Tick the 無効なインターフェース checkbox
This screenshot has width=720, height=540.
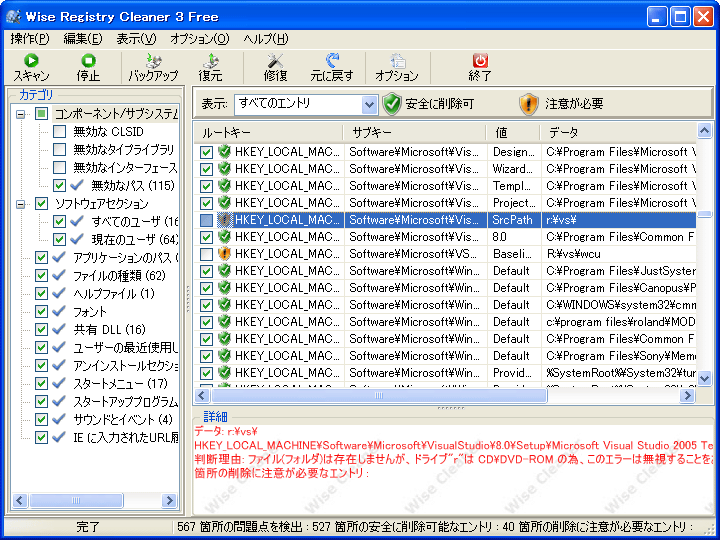click(59, 167)
